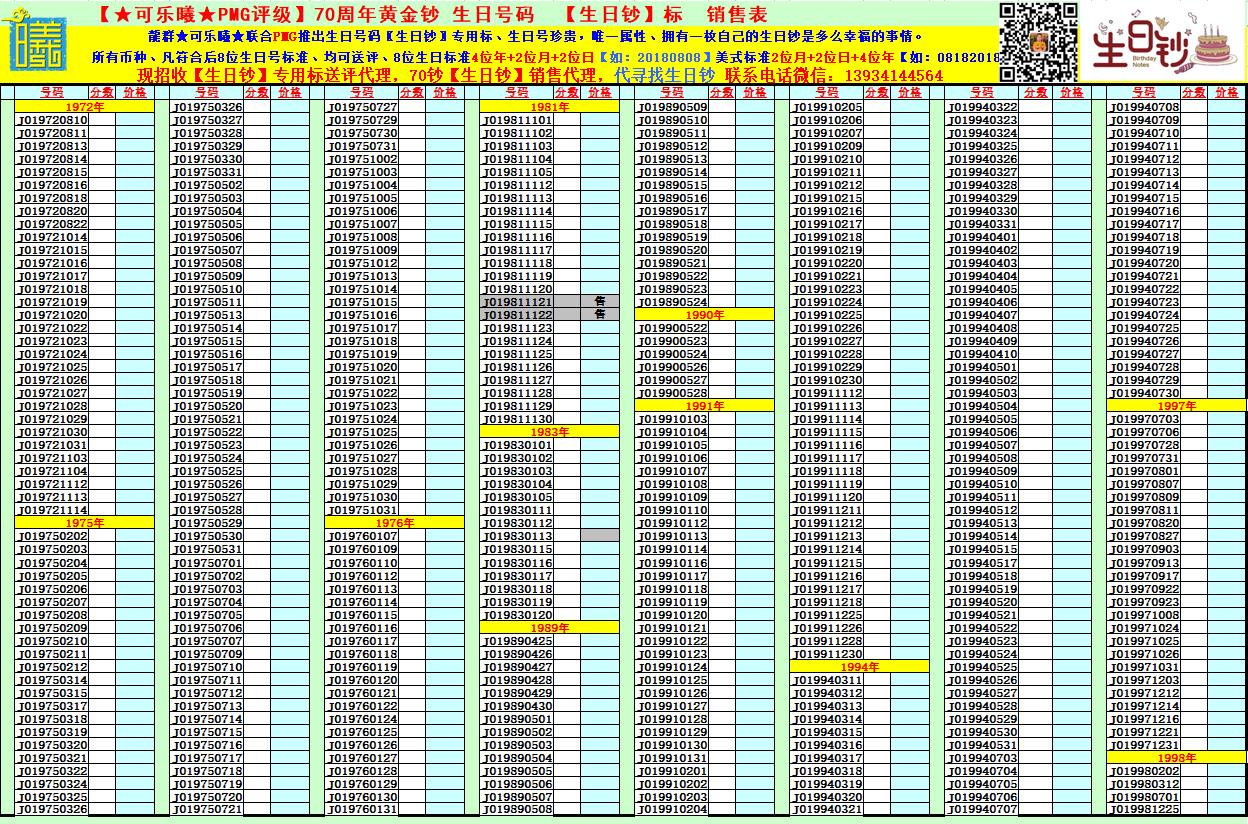This screenshot has width=1248, height=824.
Task: Select the 1994年 year header
Action: [860, 667]
